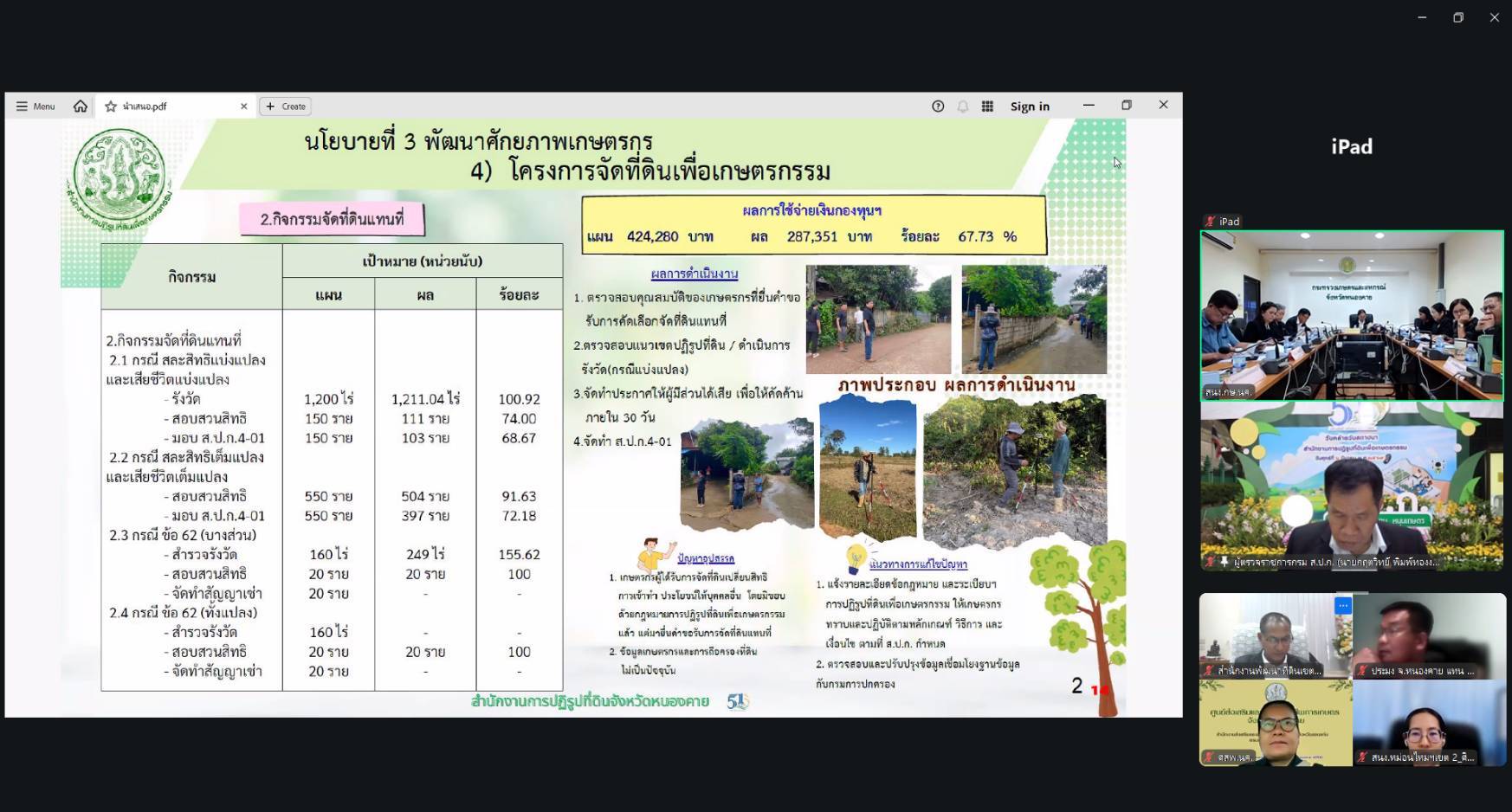The image size is (1512, 812).
Task: Click table cell 155.62
Action: click(519, 554)
